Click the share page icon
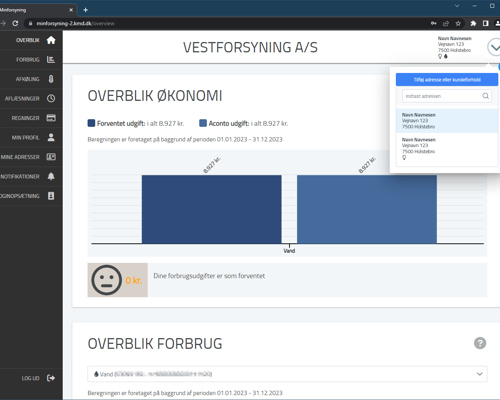The width and height of the screenshot is (500, 400). (446, 23)
